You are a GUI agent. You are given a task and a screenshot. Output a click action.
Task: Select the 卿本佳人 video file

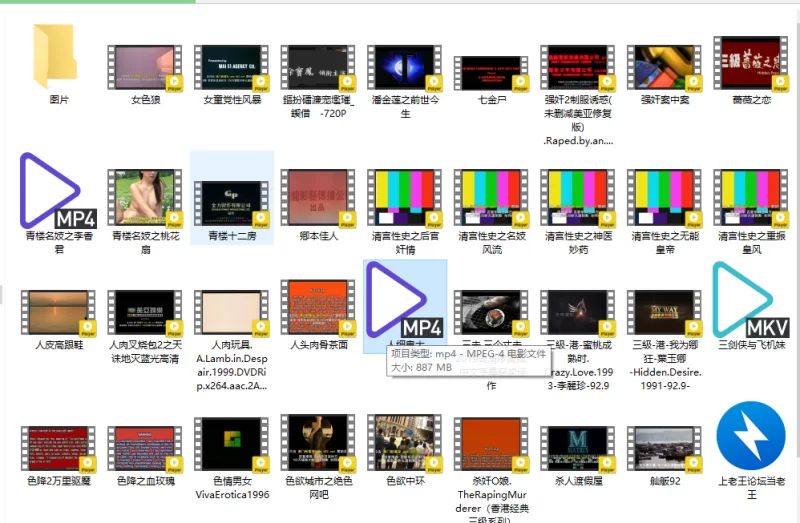click(x=318, y=198)
